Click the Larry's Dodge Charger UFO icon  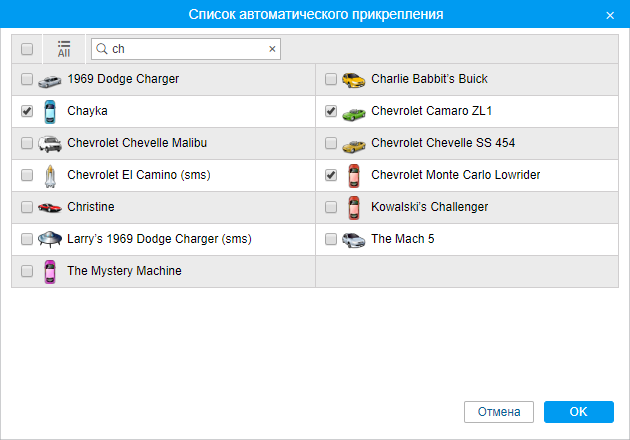pyautogui.click(x=50, y=240)
